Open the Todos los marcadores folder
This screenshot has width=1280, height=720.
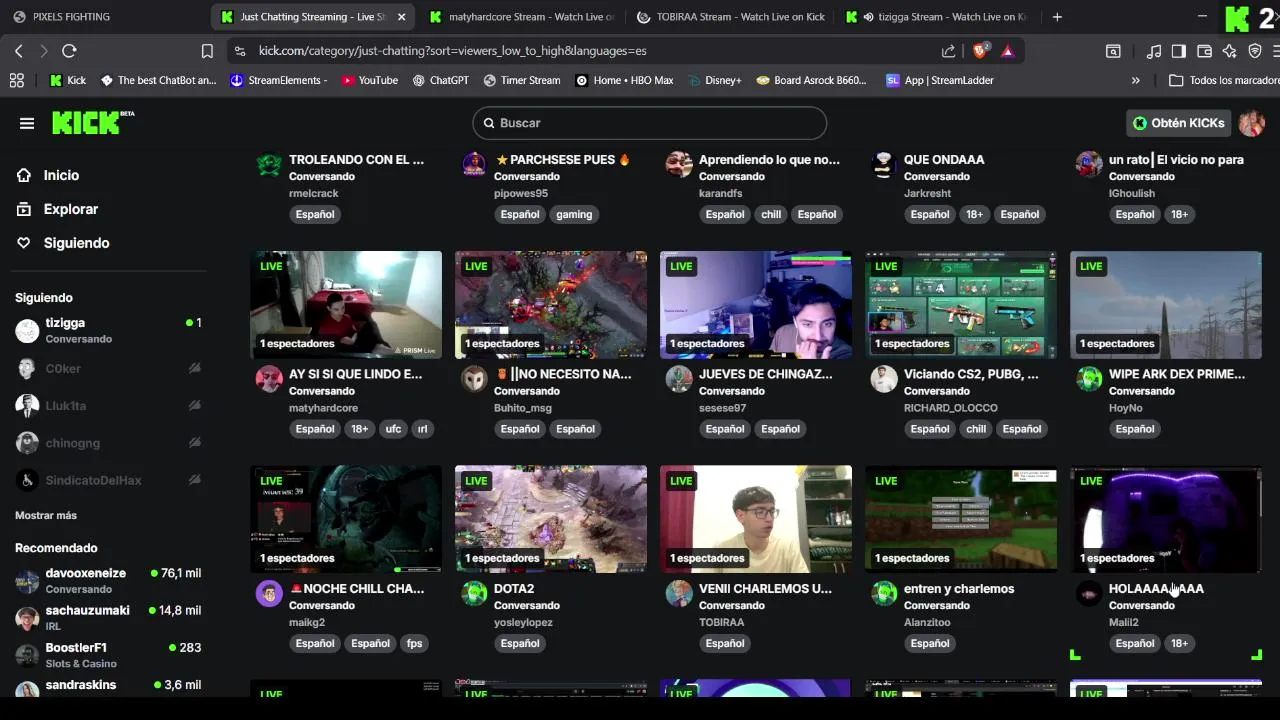pos(1223,80)
